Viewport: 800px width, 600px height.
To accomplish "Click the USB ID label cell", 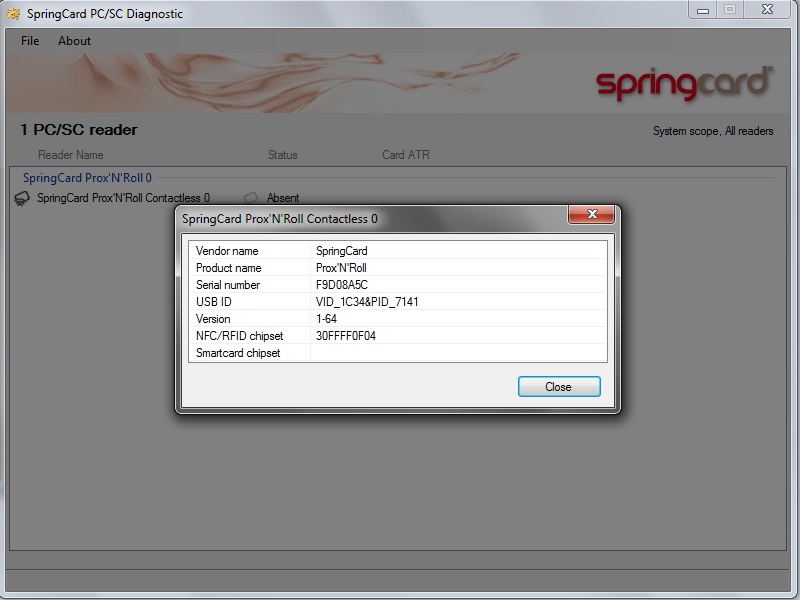I will click(249, 302).
